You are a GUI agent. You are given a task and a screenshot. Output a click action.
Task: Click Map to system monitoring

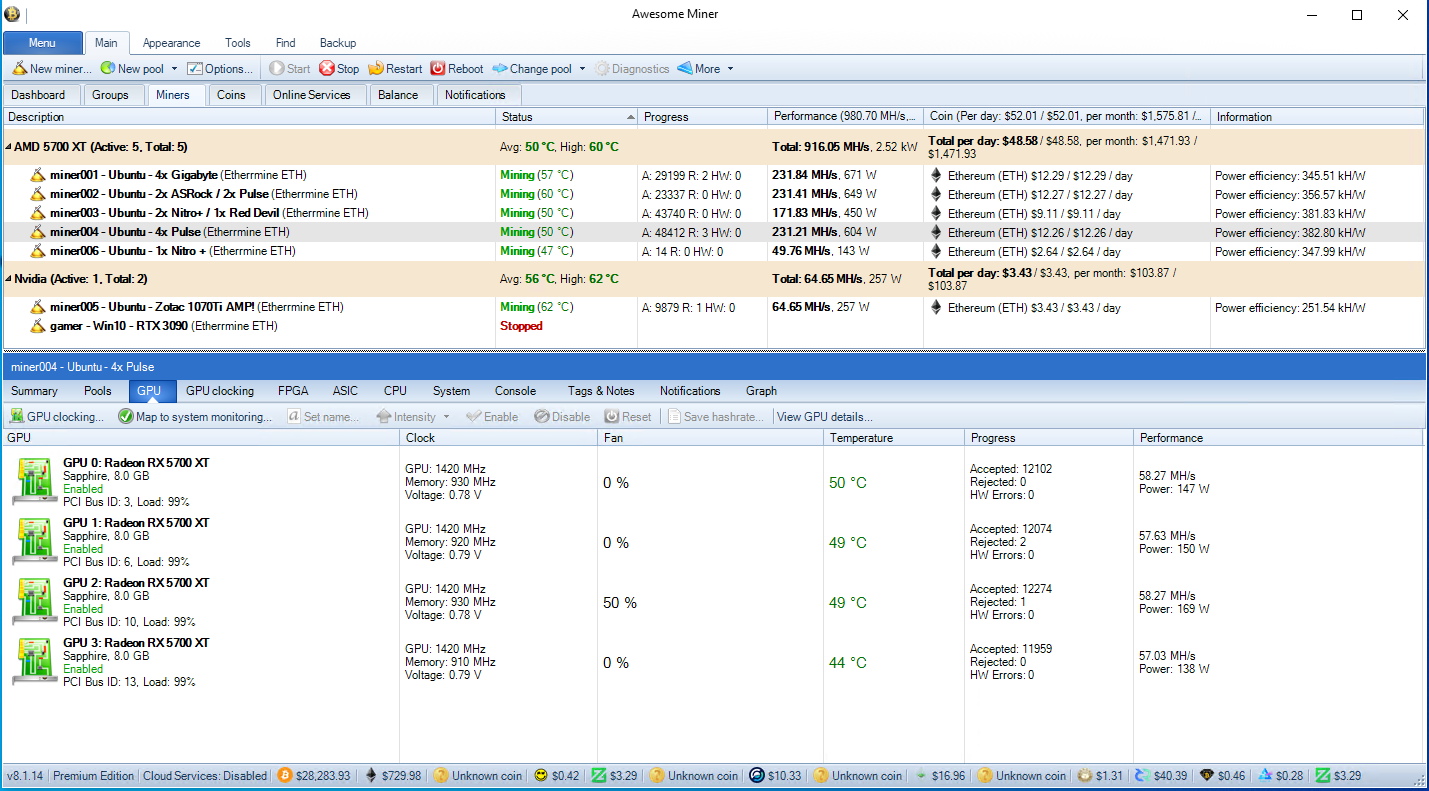coord(195,417)
